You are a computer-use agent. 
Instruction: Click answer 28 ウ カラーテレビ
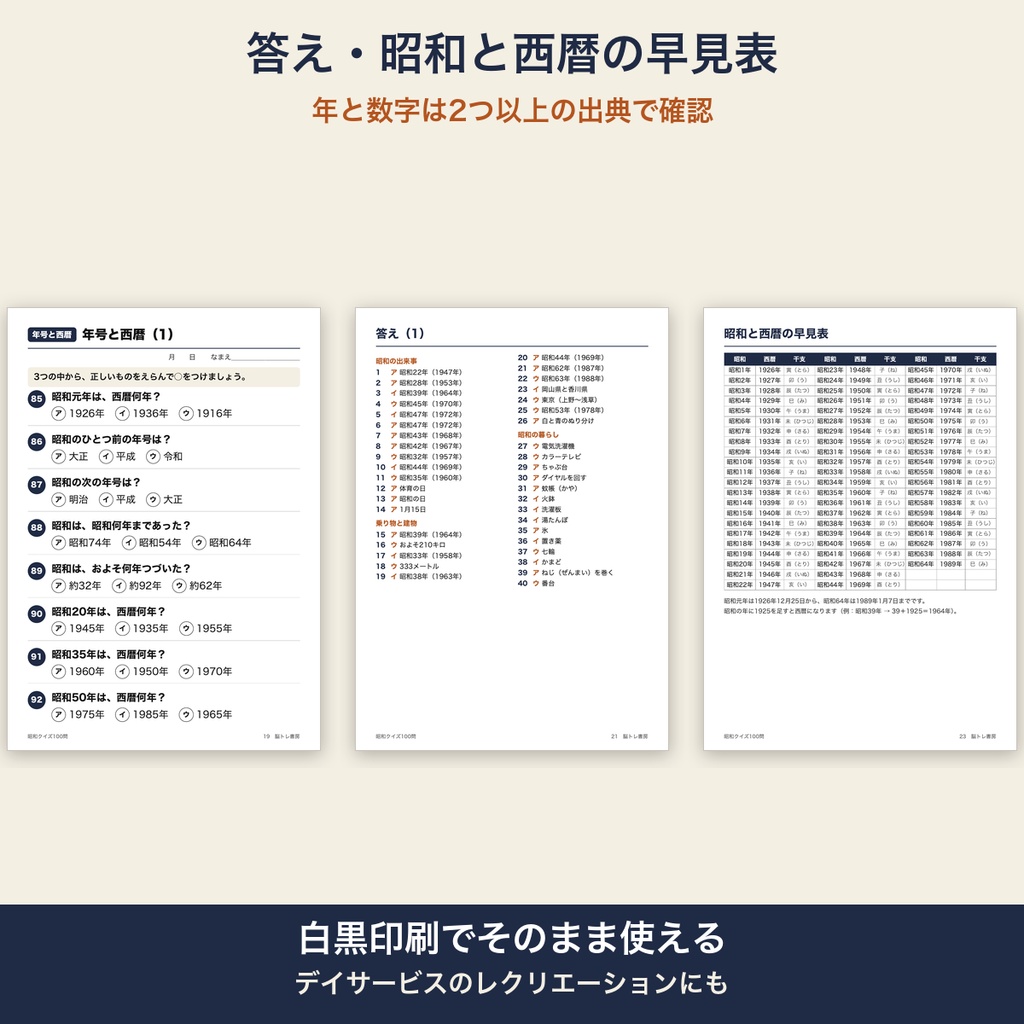[550, 456]
